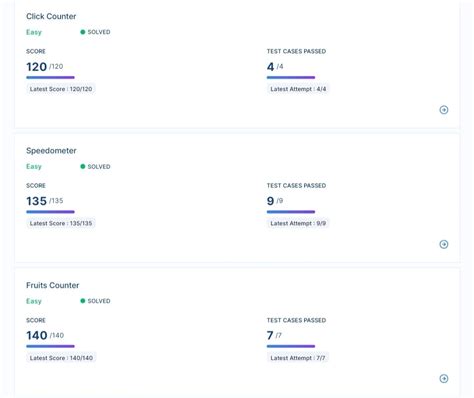Open the Speedometer challenge title

click(x=51, y=151)
